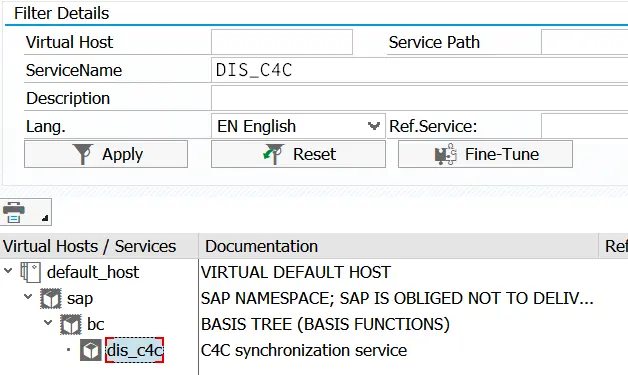Collapse the default_host tree node
This screenshot has height=375, width=628.
point(8,271)
